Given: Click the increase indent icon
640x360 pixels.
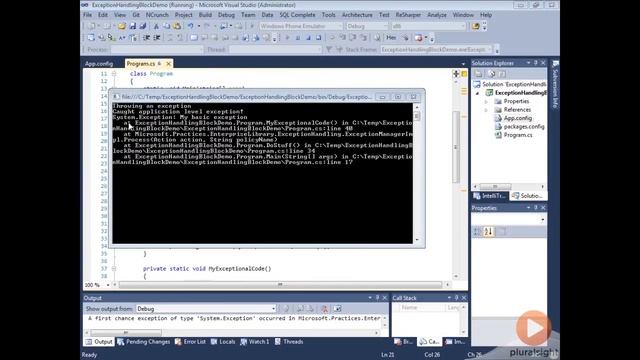Looking at the screenshot, I should pos(157,38).
